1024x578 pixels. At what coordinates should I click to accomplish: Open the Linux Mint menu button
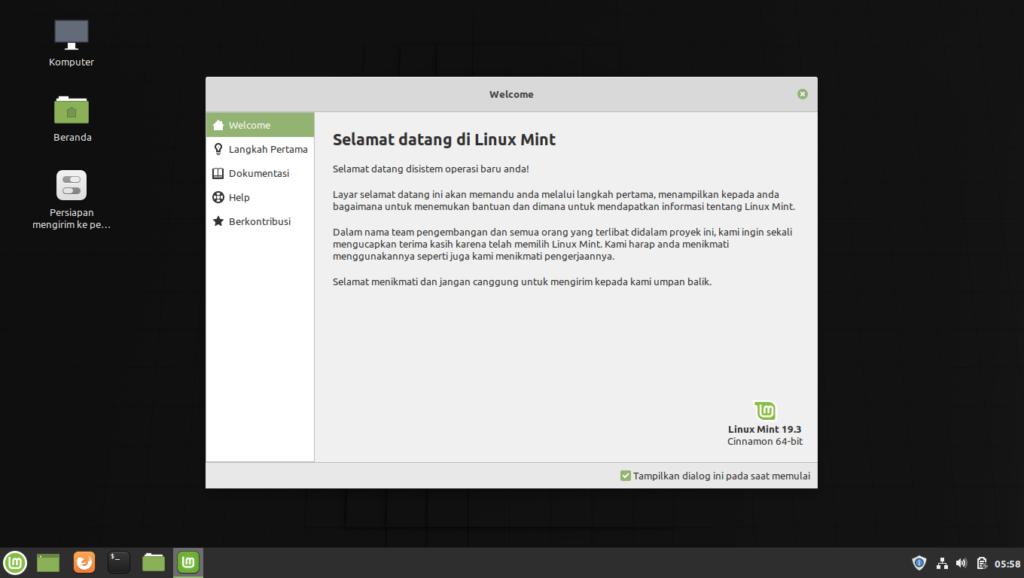click(x=15, y=562)
